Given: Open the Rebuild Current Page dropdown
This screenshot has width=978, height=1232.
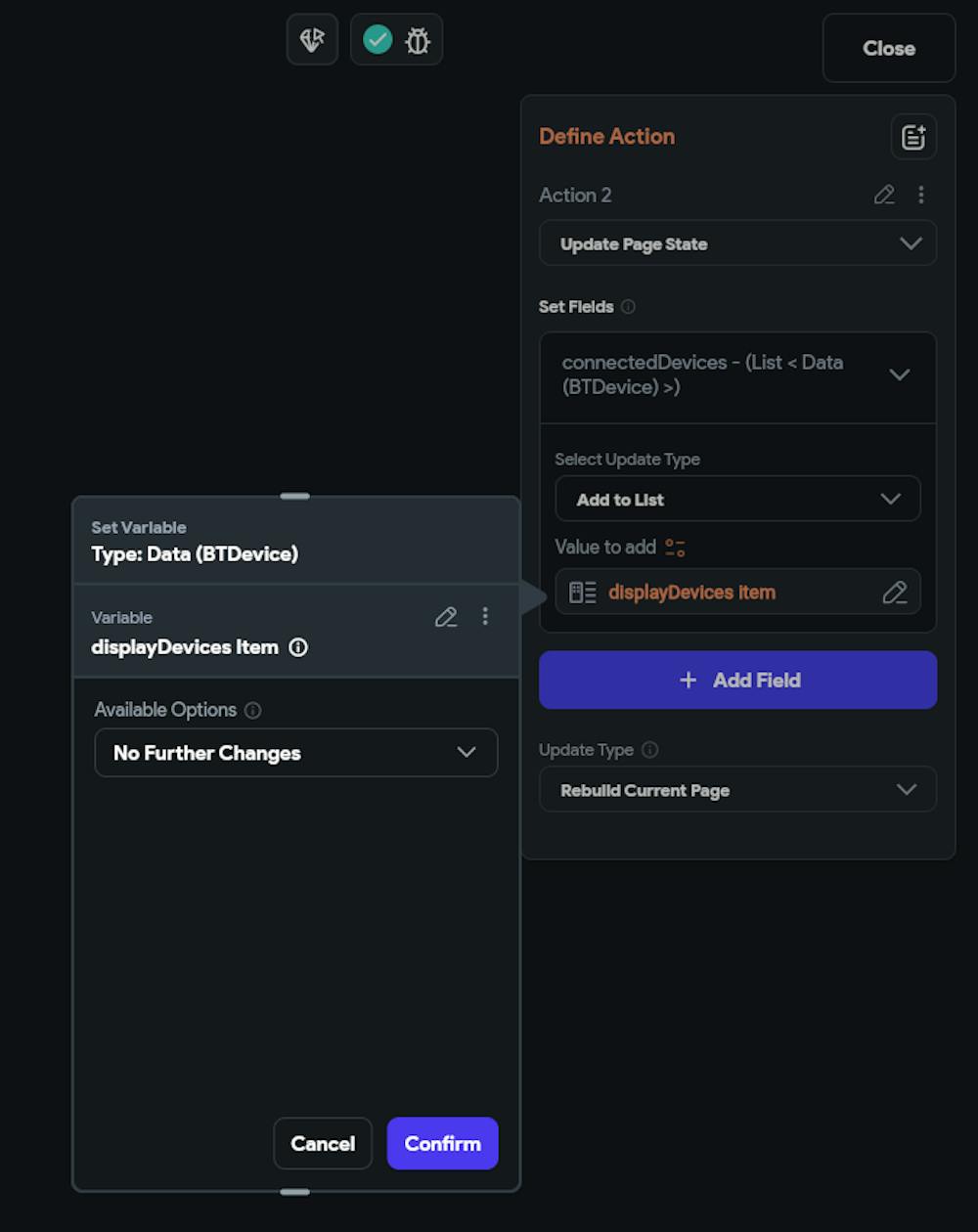Looking at the screenshot, I should click(x=737, y=790).
